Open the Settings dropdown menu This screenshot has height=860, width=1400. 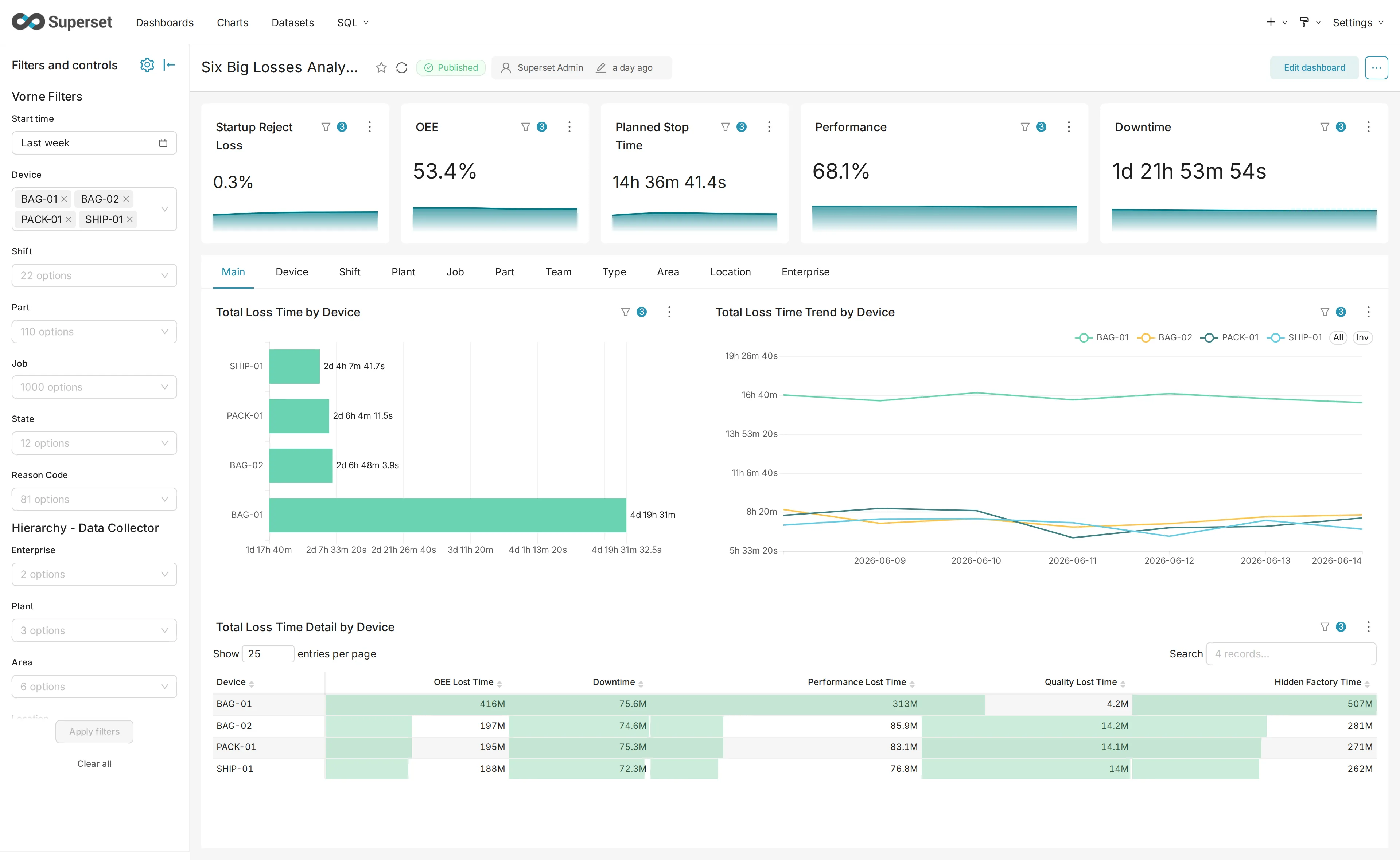click(x=1358, y=23)
